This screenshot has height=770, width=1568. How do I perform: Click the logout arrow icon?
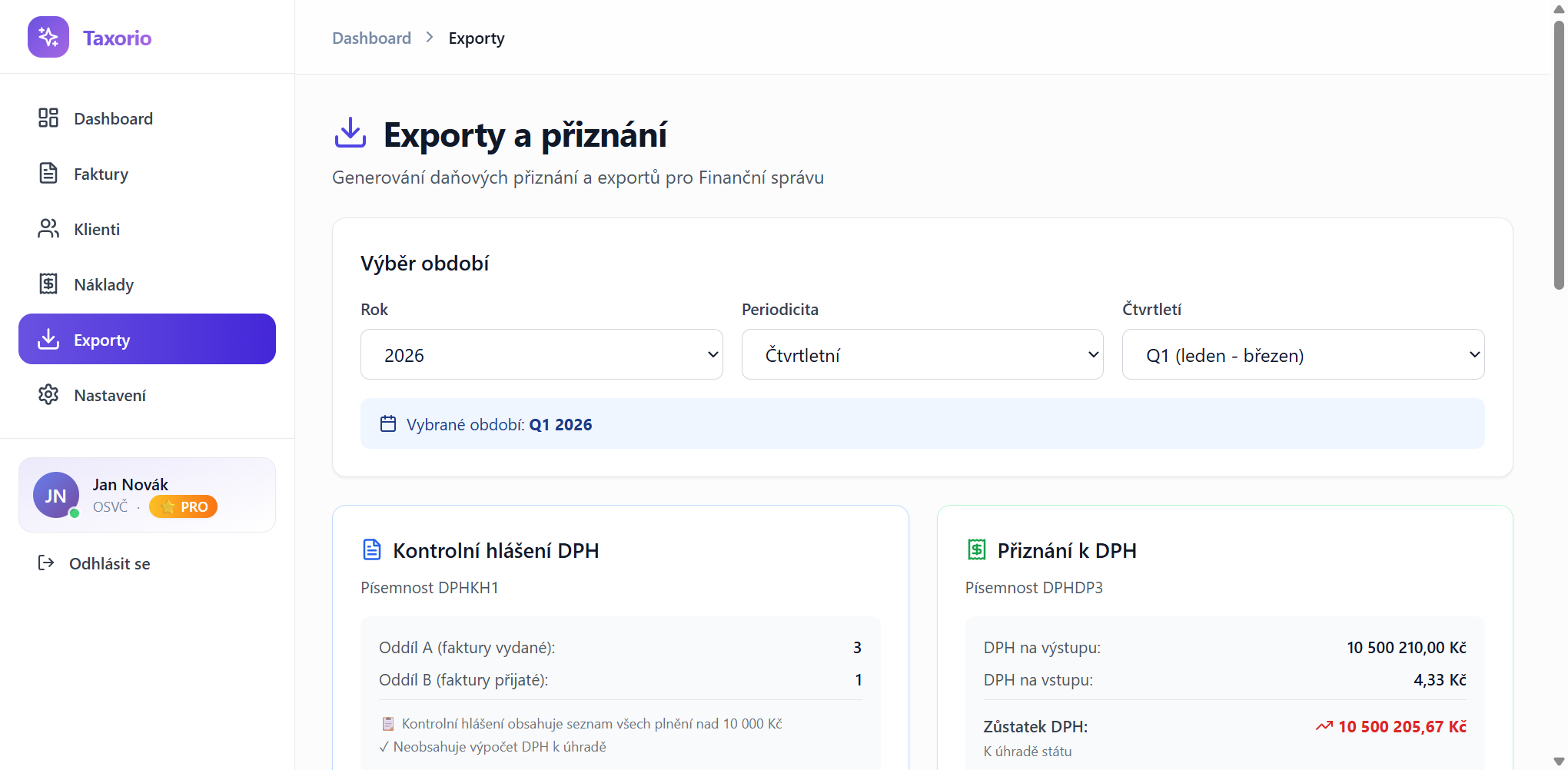click(x=46, y=563)
